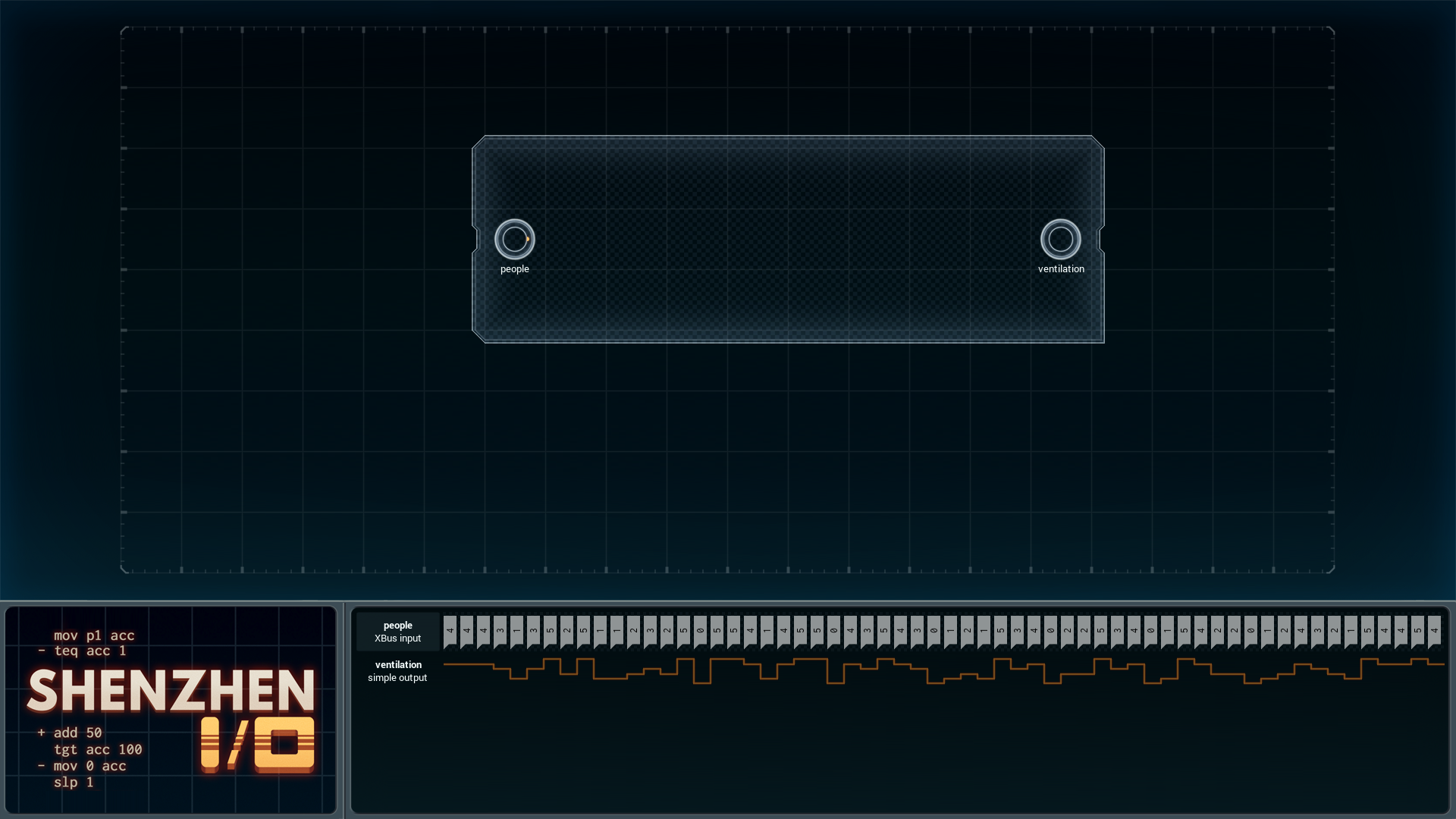Click the people label under the left pin

point(515,269)
